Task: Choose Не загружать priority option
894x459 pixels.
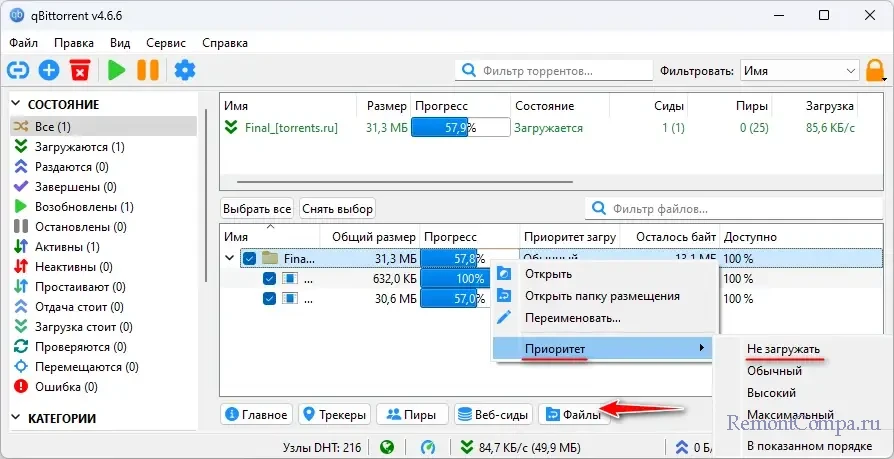Action: (x=783, y=349)
